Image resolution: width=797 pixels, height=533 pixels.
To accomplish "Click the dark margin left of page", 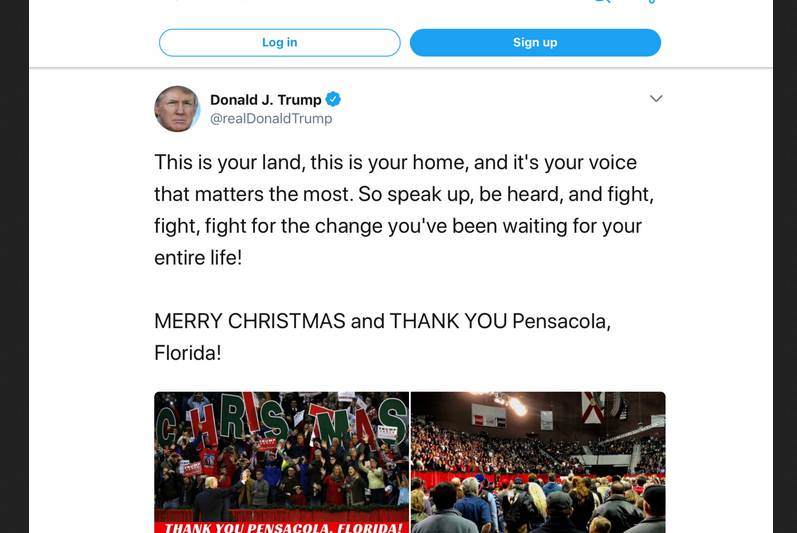I will tap(14, 266).
